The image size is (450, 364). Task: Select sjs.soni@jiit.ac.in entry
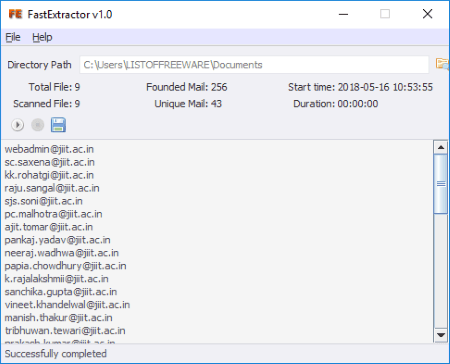pos(43,201)
